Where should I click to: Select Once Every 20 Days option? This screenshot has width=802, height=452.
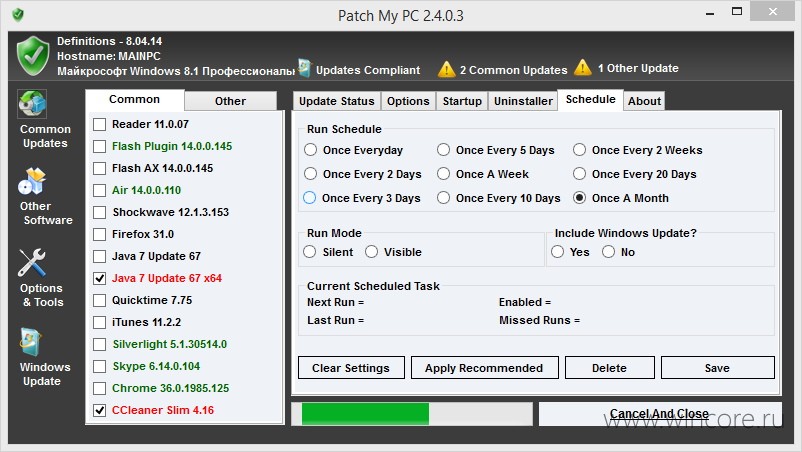pyautogui.click(x=580, y=174)
